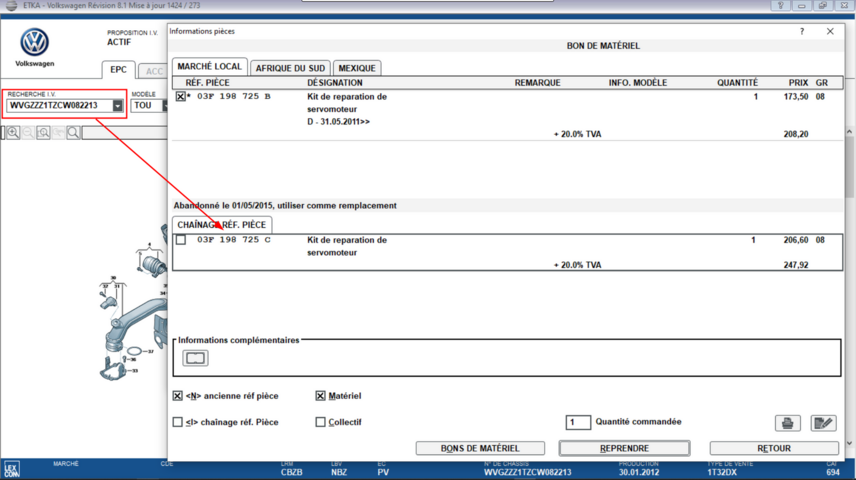Click the Remarque column header
Screen dimensions: 856x480
(x=537, y=82)
